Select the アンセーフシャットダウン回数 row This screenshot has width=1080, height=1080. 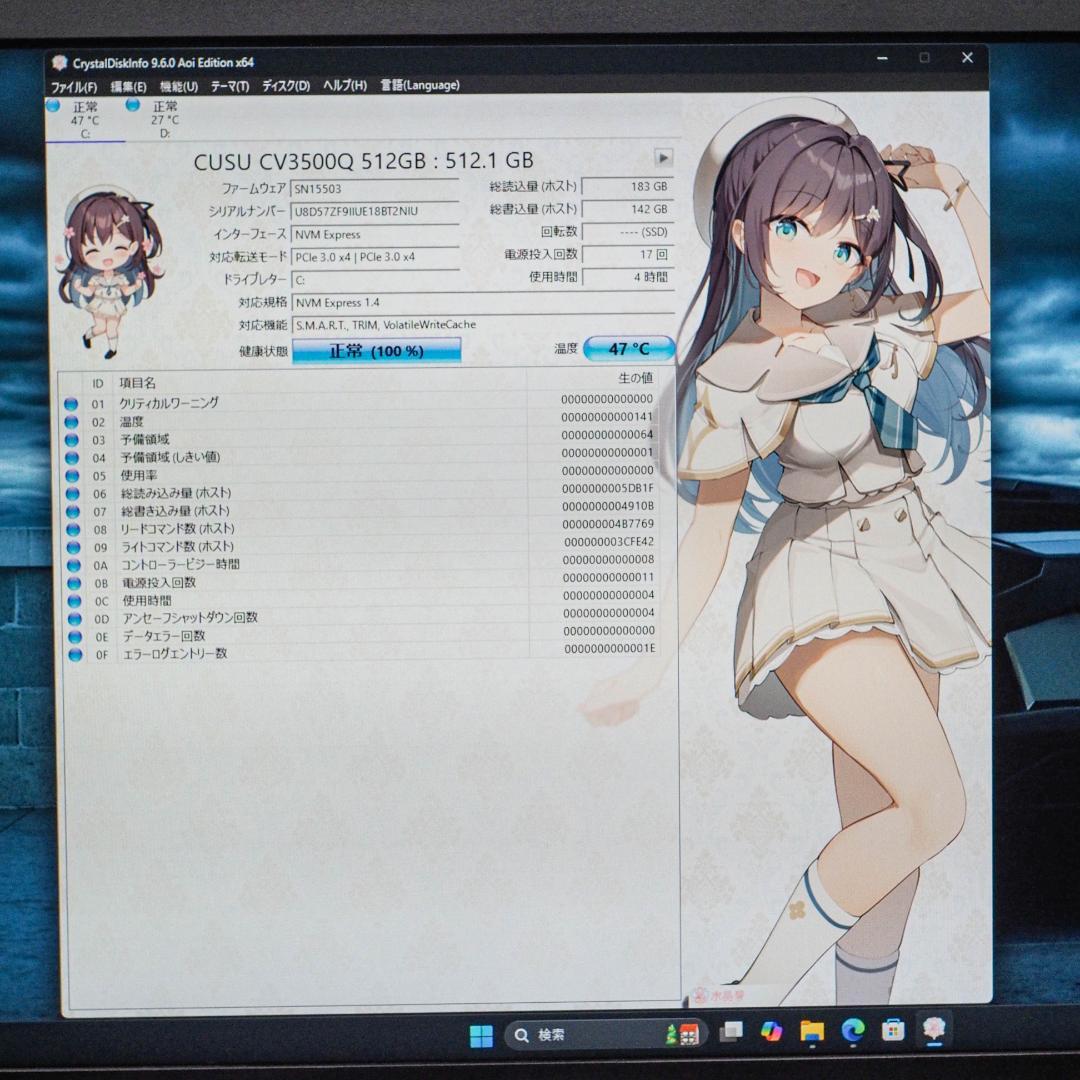(358, 617)
